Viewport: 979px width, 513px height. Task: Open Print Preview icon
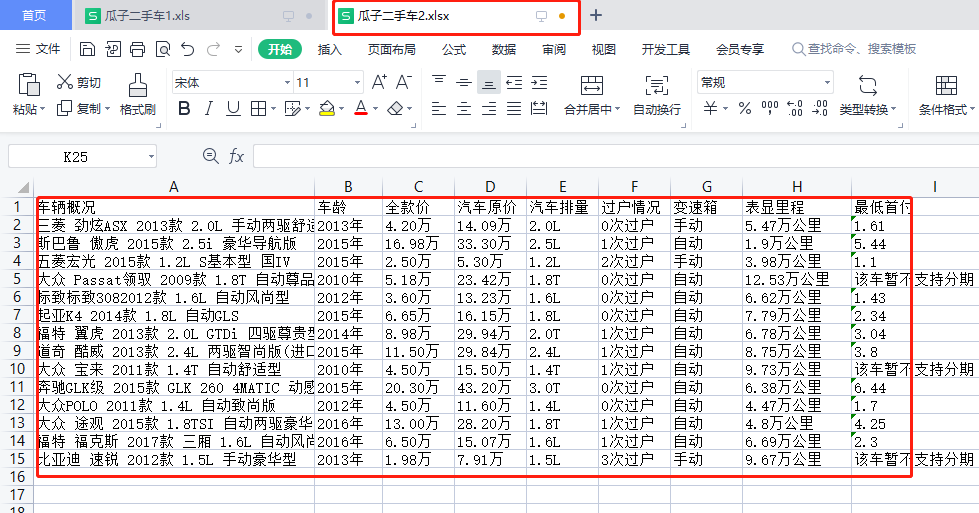tap(163, 49)
